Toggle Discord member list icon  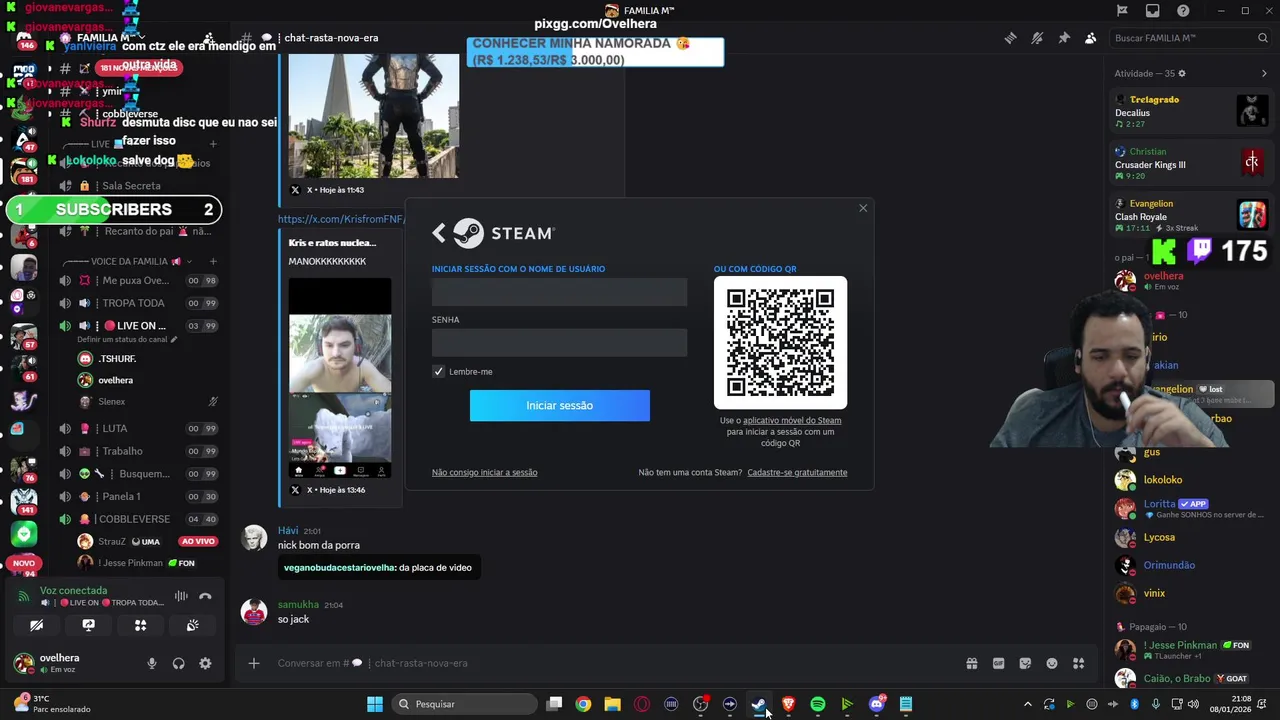click(x=1090, y=38)
